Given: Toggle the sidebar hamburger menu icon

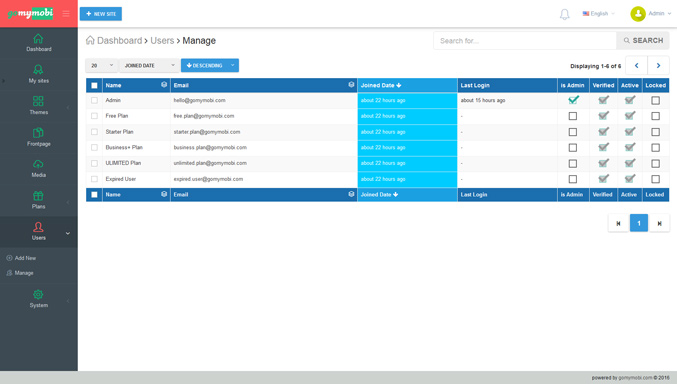Looking at the screenshot, I should (66, 13).
